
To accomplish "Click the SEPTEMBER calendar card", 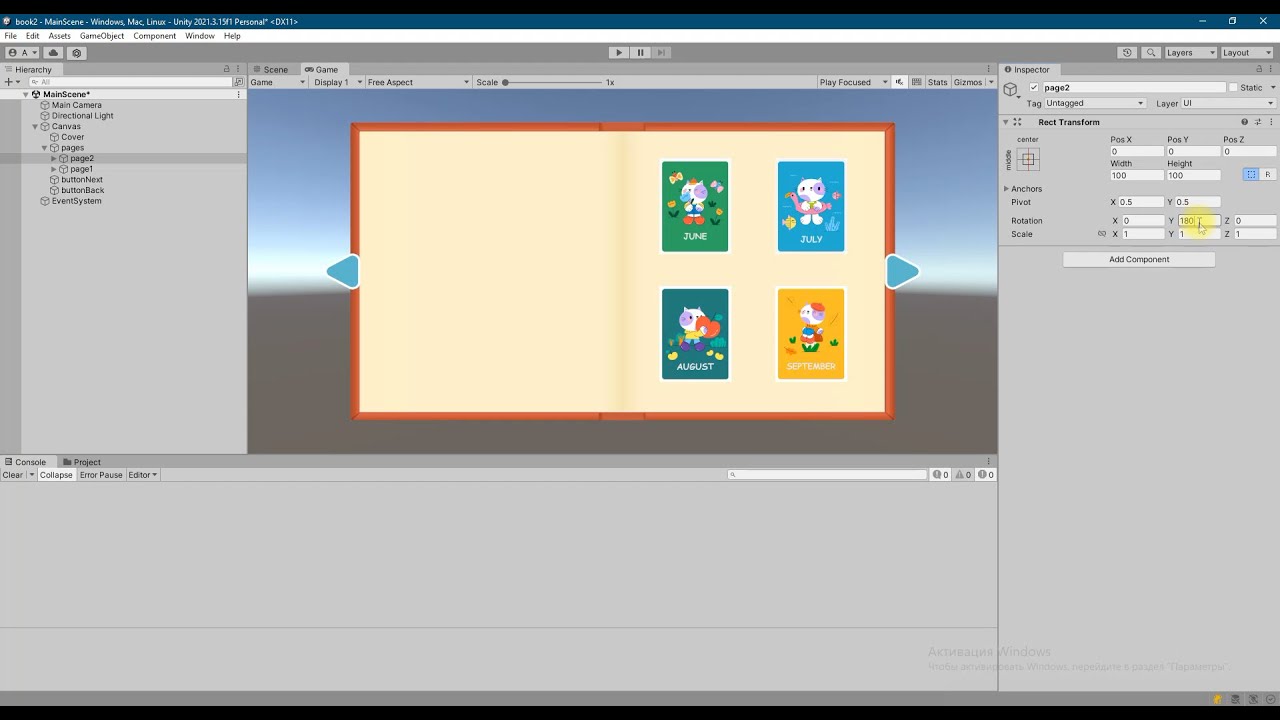I will pyautogui.click(x=811, y=334).
